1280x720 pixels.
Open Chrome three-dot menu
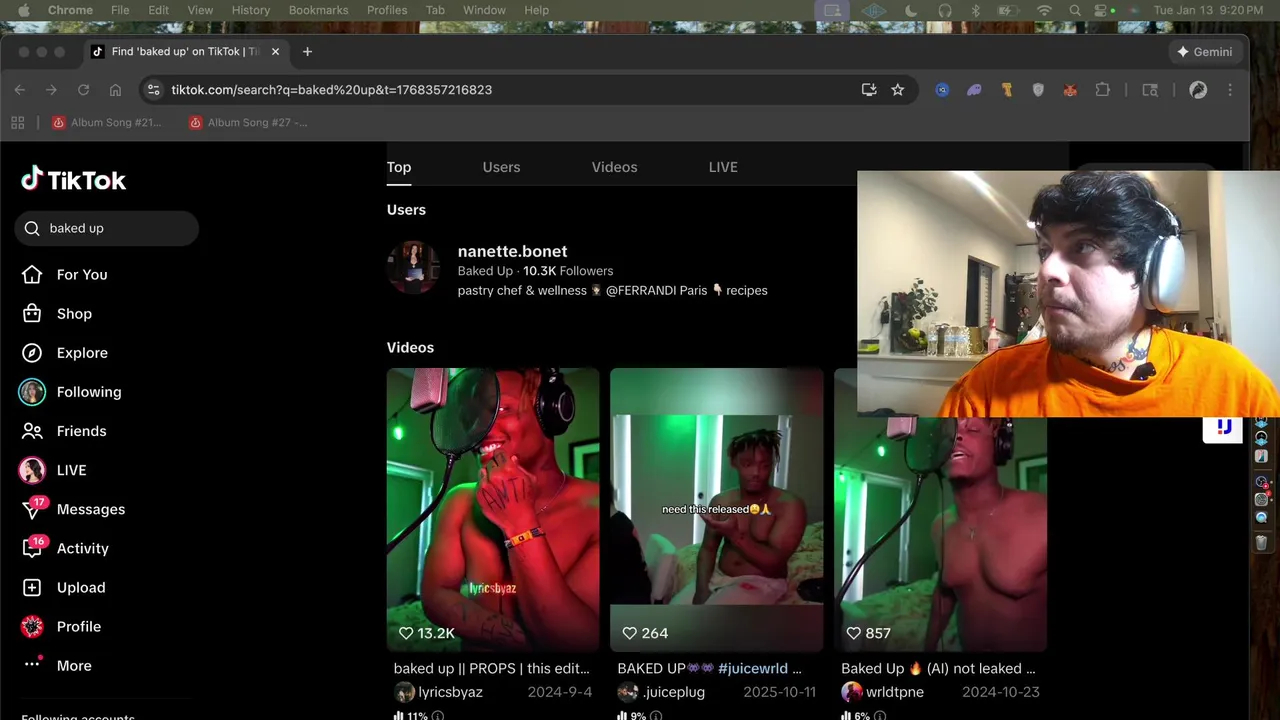click(1230, 90)
